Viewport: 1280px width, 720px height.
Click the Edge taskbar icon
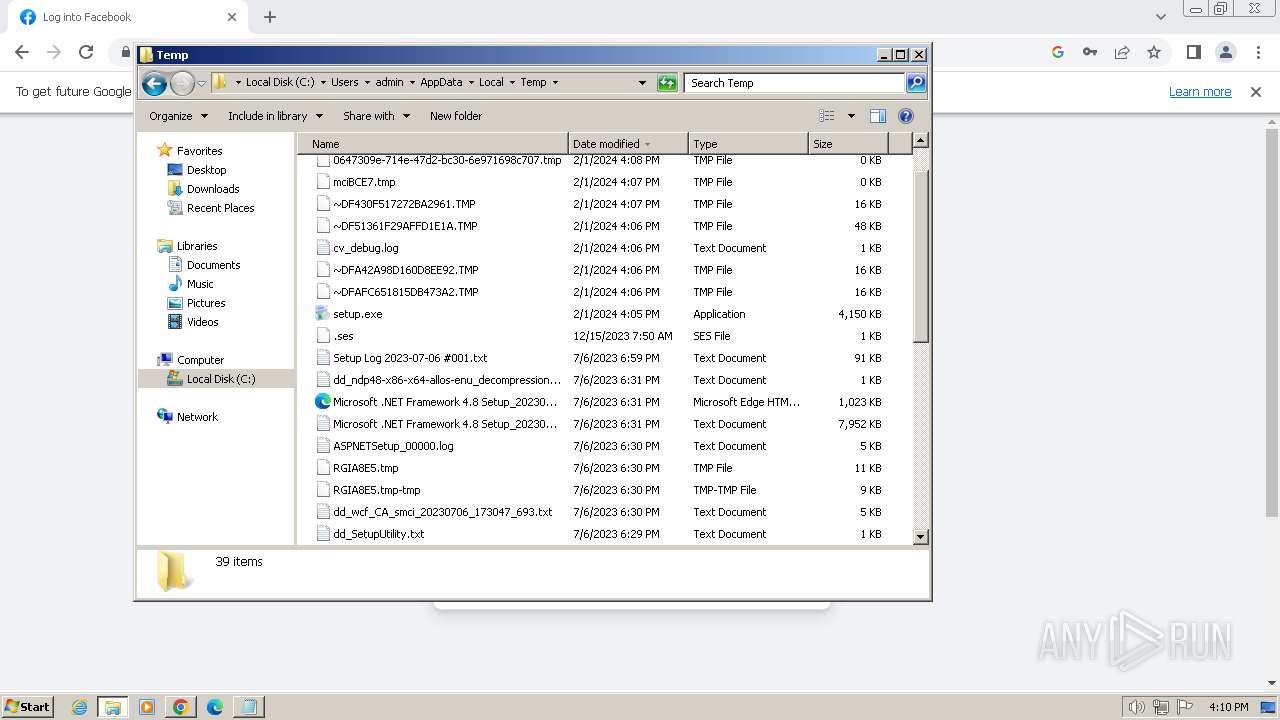click(x=215, y=707)
